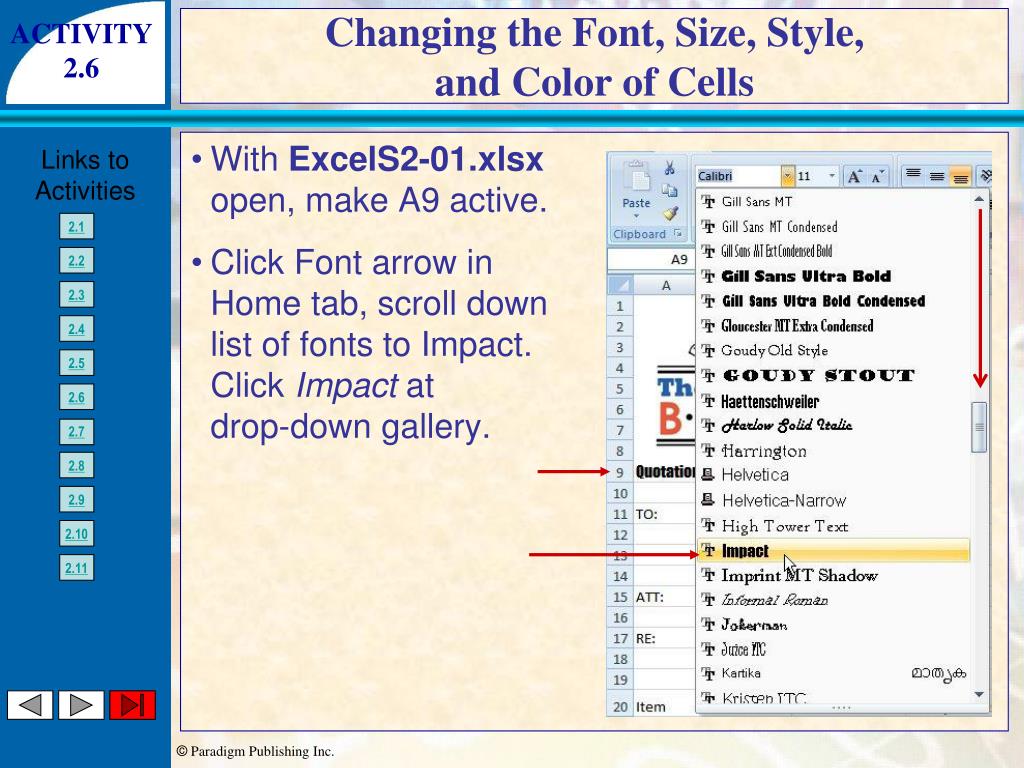Open Activity 2.8 link
The width and height of the screenshot is (1024, 768).
pos(76,466)
